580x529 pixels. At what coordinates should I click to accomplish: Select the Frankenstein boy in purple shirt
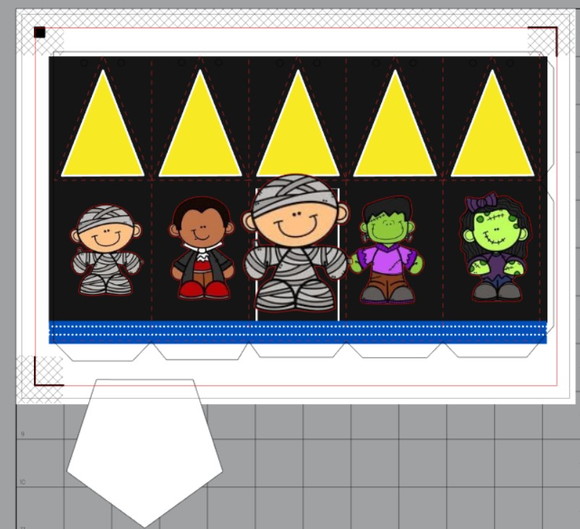click(387, 250)
